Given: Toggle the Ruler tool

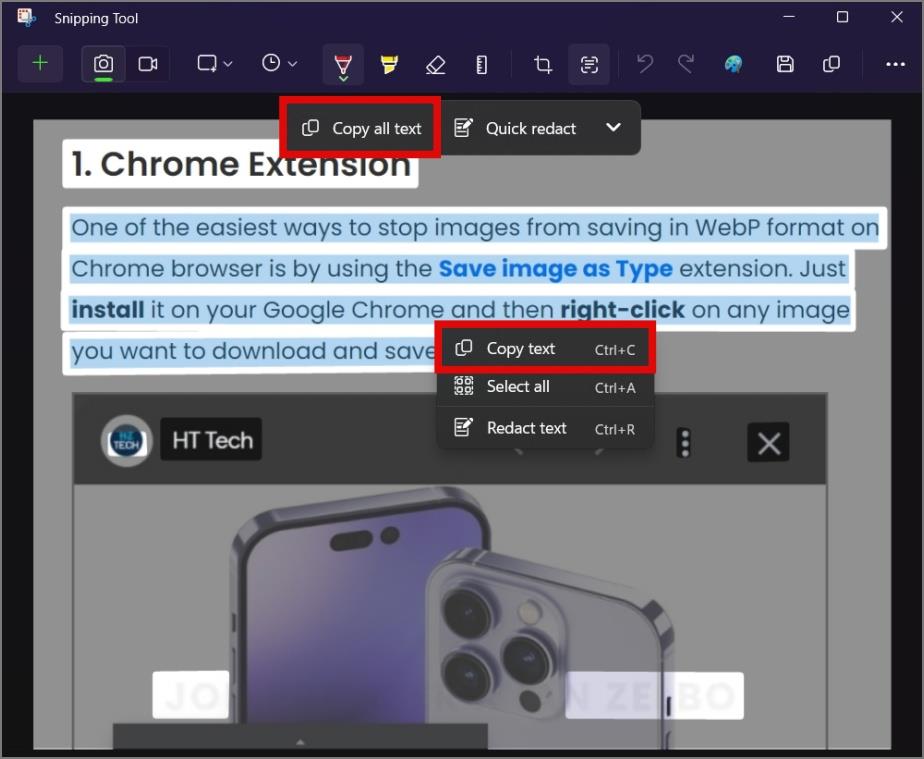Looking at the screenshot, I should tap(481, 64).
